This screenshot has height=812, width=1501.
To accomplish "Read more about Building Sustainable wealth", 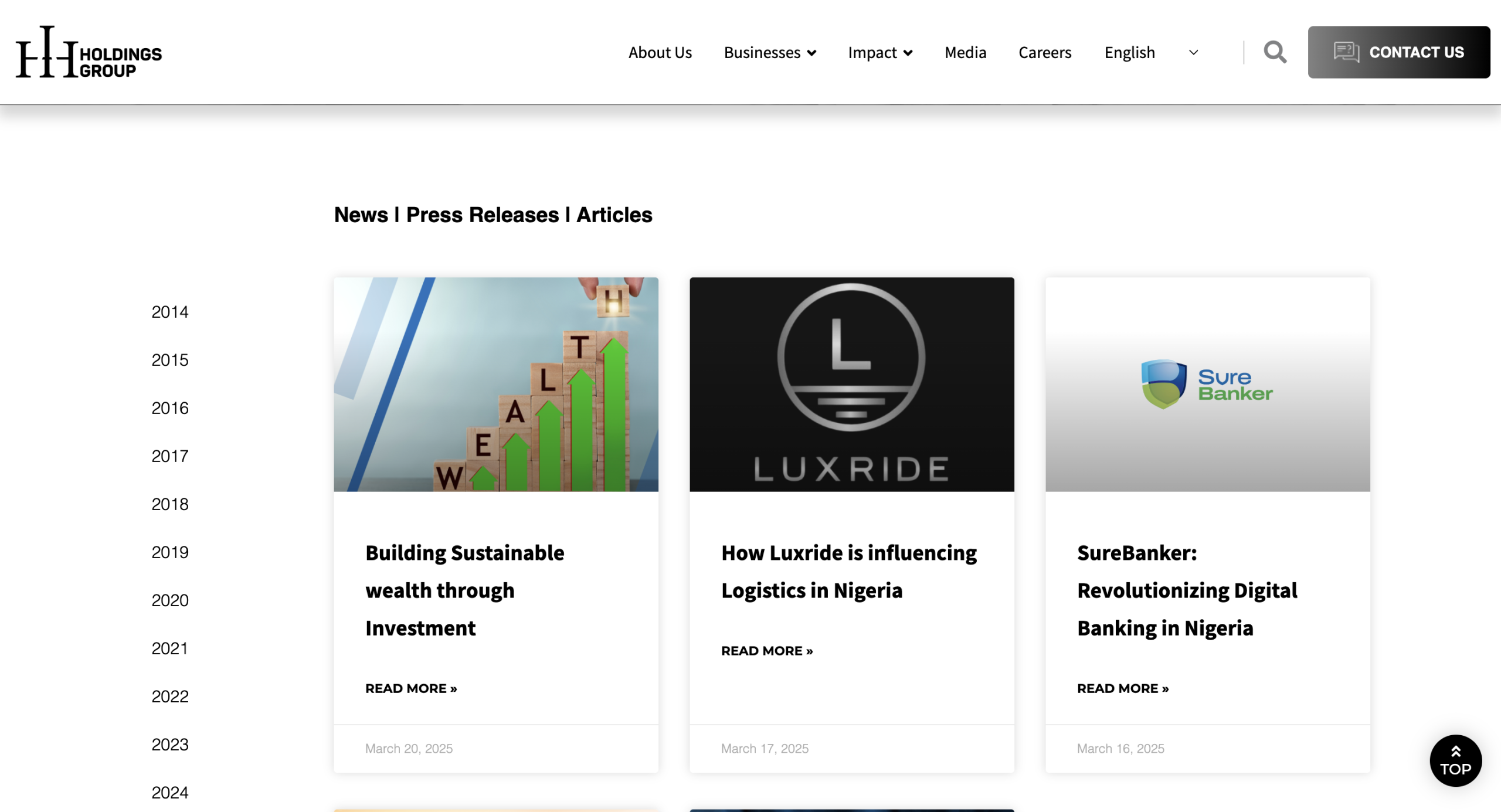I will point(411,688).
